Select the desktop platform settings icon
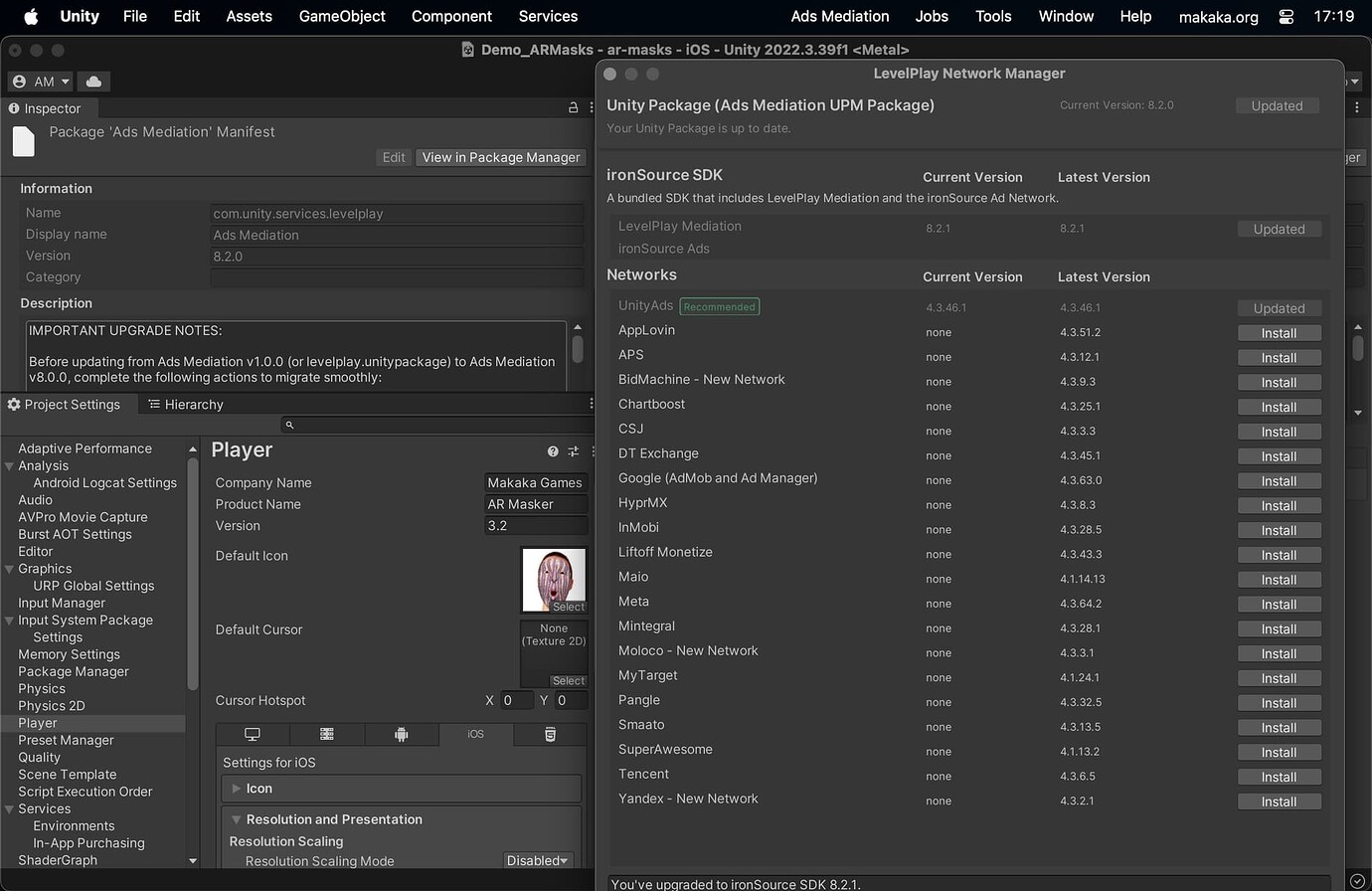 [253, 734]
